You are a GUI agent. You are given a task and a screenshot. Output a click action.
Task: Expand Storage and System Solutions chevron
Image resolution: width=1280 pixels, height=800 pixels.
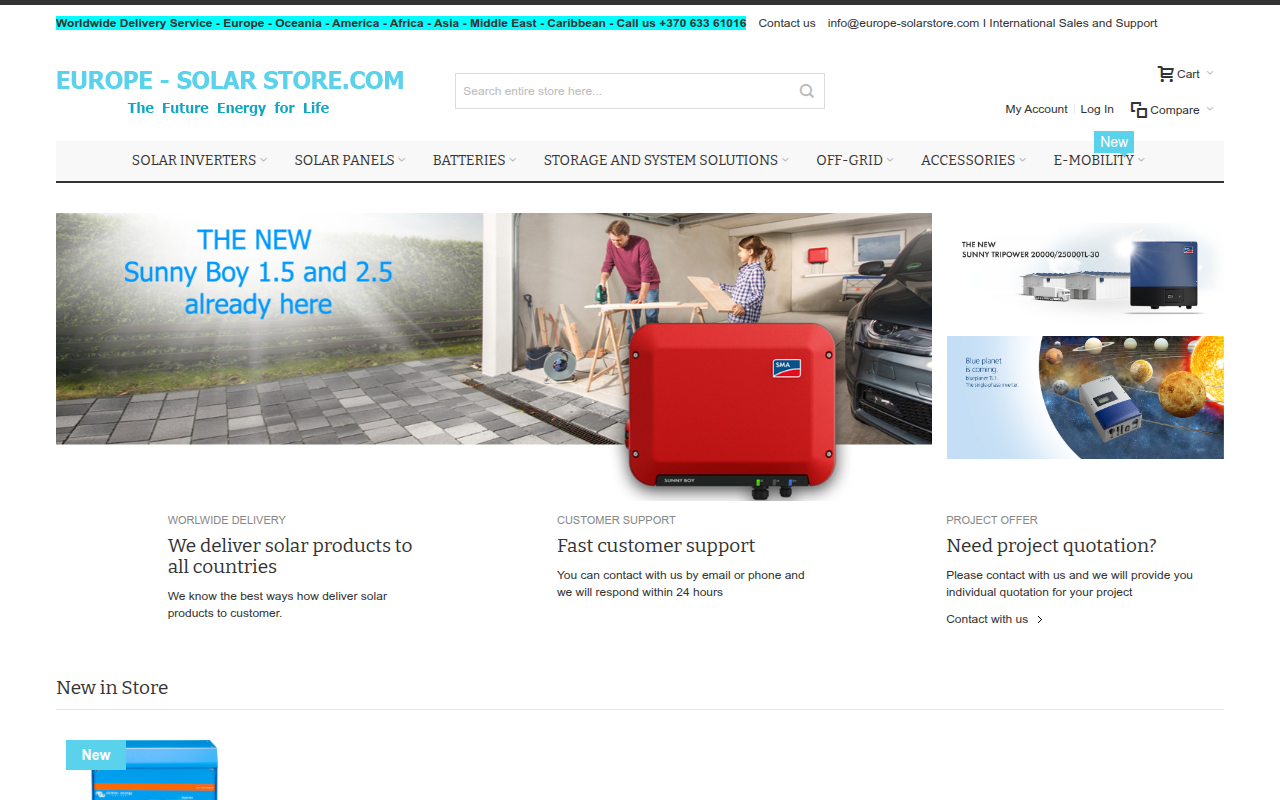(x=785, y=160)
